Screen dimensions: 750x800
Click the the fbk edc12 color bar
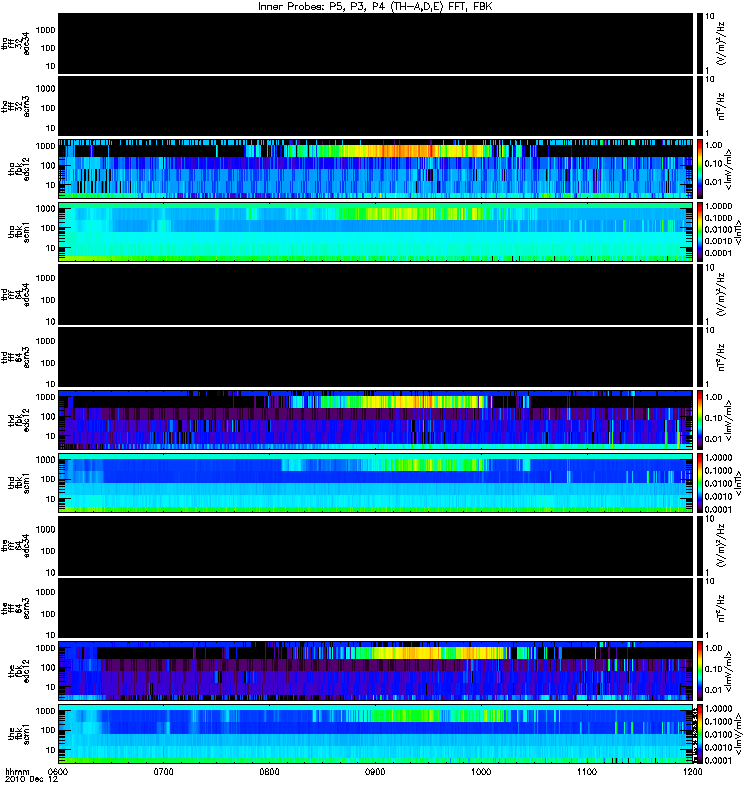click(x=699, y=671)
